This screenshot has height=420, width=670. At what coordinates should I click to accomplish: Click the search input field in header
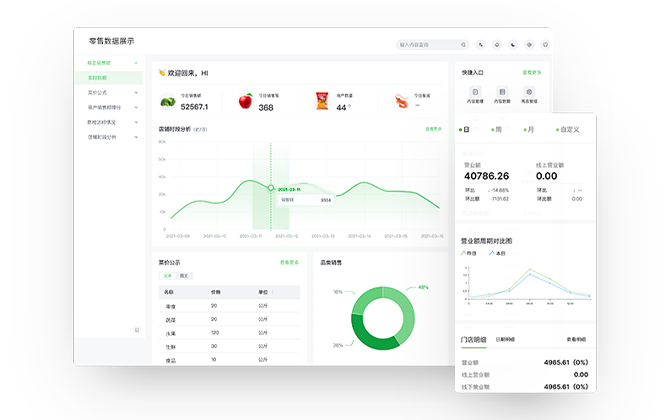tap(428, 45)
